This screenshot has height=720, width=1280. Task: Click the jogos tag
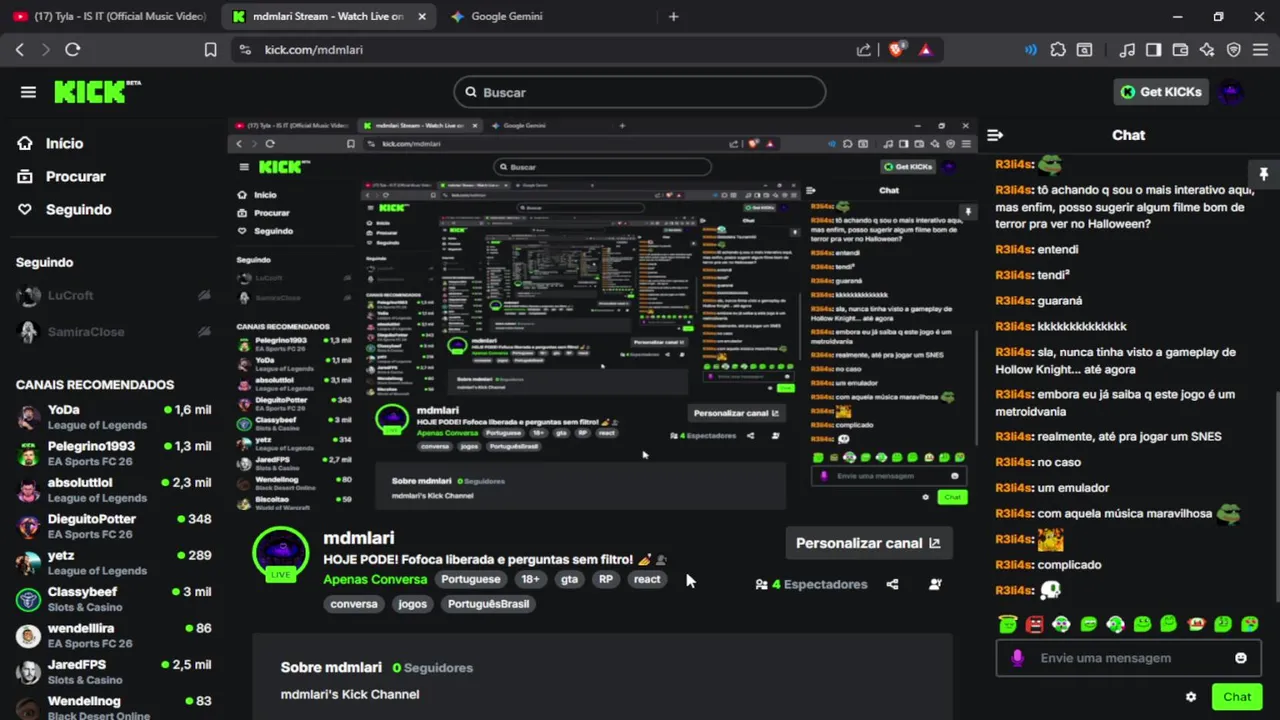[x=412, y=604]
